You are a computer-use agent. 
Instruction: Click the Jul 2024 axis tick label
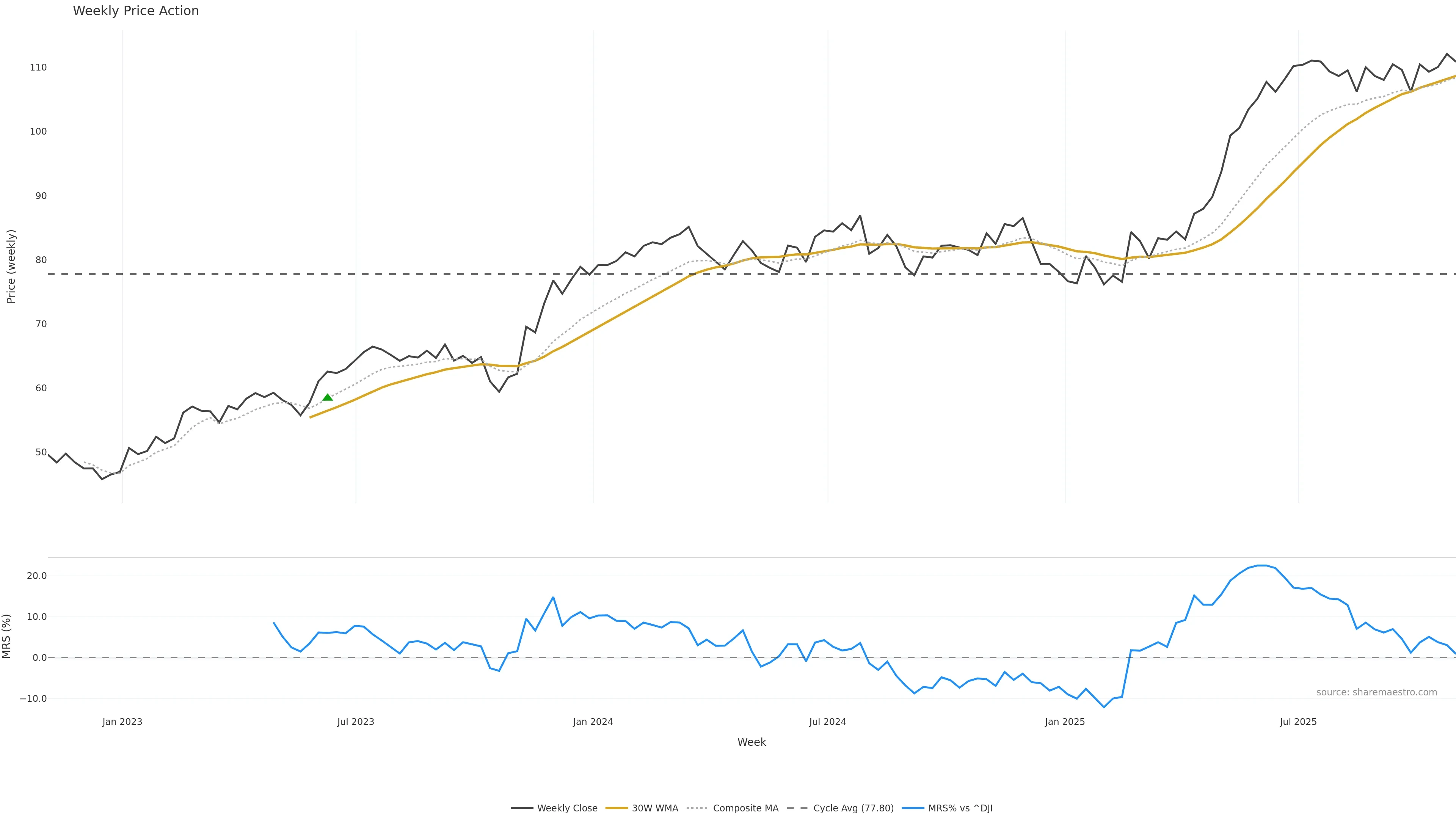coord(827,722)
